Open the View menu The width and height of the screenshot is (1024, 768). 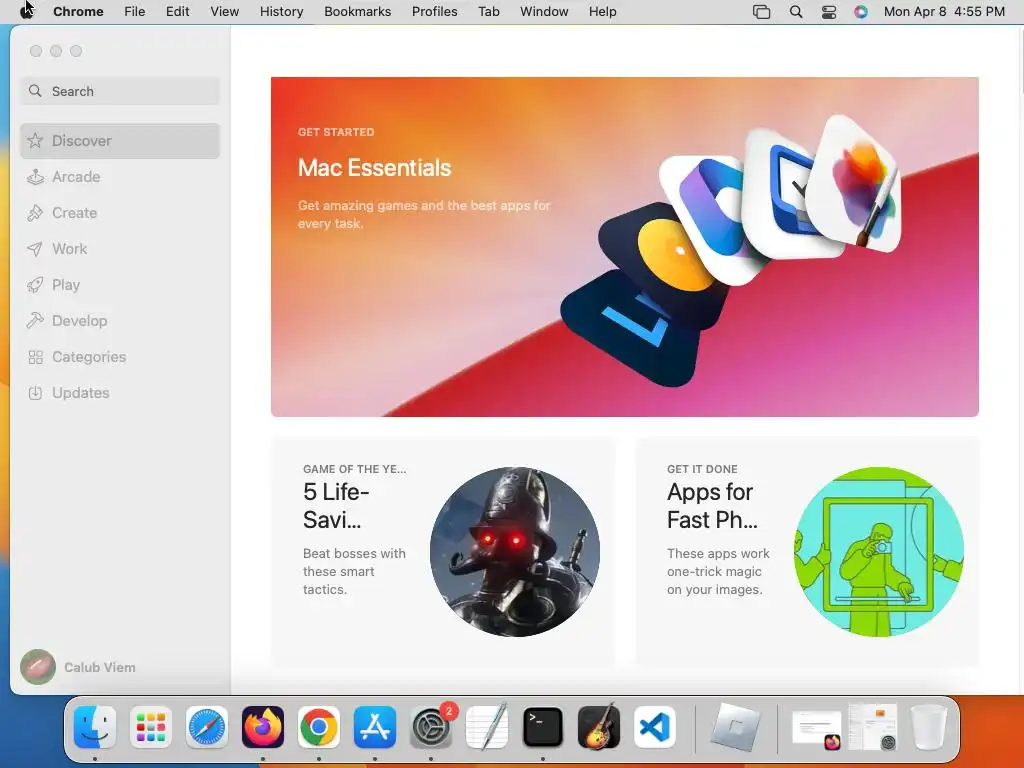pyautogui.click(x=225, y=12)
